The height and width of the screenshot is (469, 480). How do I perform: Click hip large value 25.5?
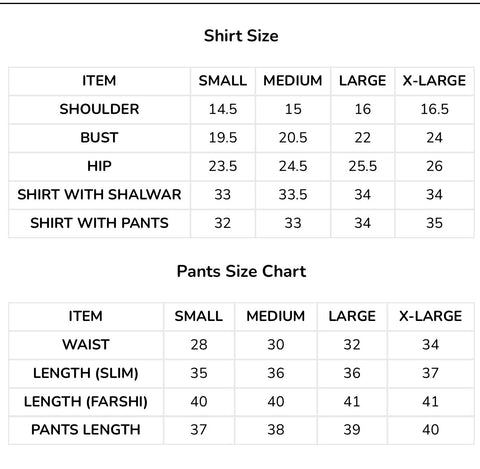pos(363,166)
